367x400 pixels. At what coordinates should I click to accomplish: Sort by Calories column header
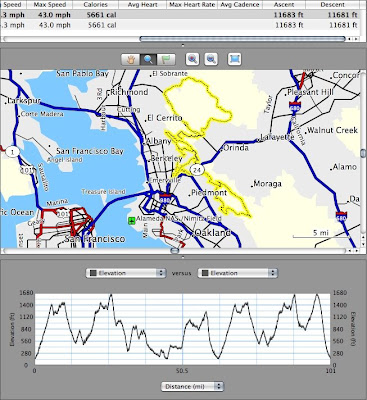coord(96,5)
